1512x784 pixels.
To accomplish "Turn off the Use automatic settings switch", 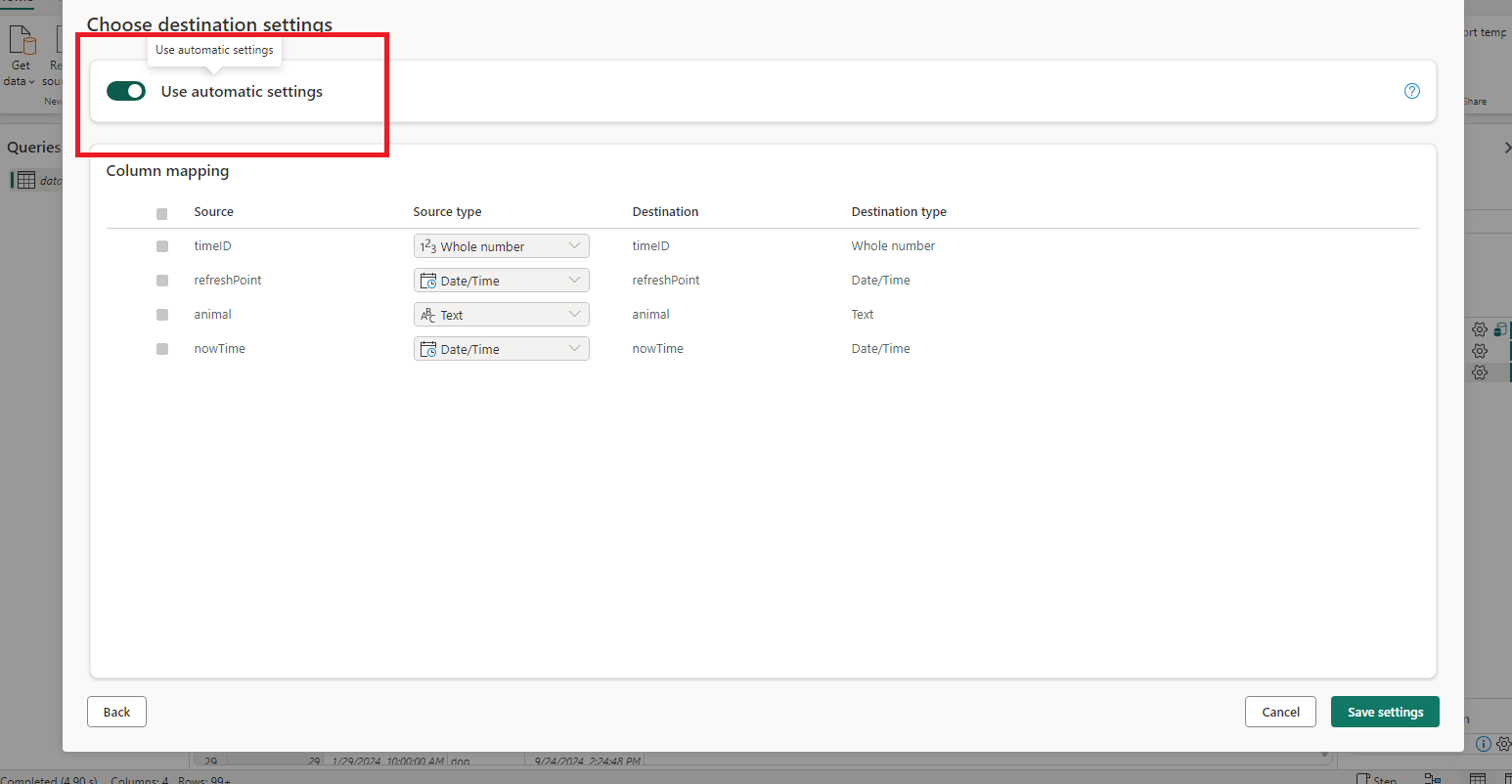I will pos(126,91).
